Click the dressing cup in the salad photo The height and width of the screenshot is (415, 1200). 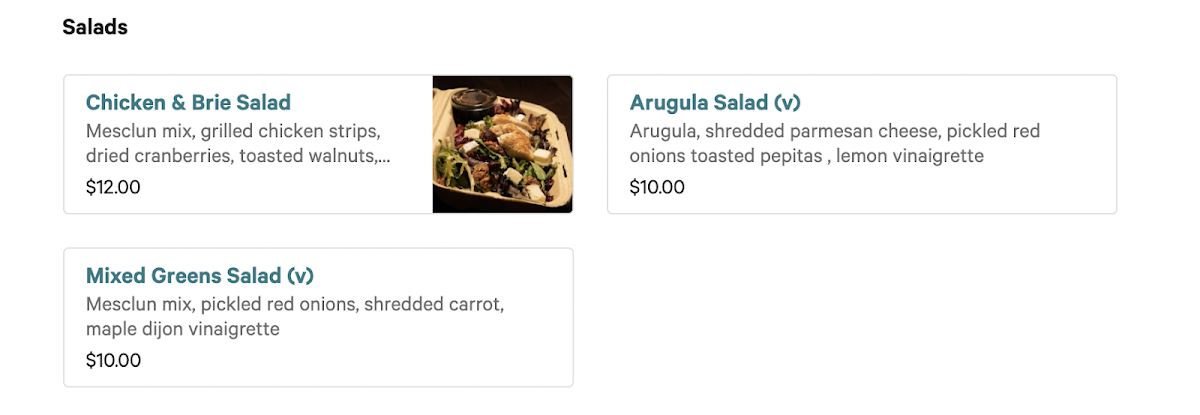click(x=469, y=104)
